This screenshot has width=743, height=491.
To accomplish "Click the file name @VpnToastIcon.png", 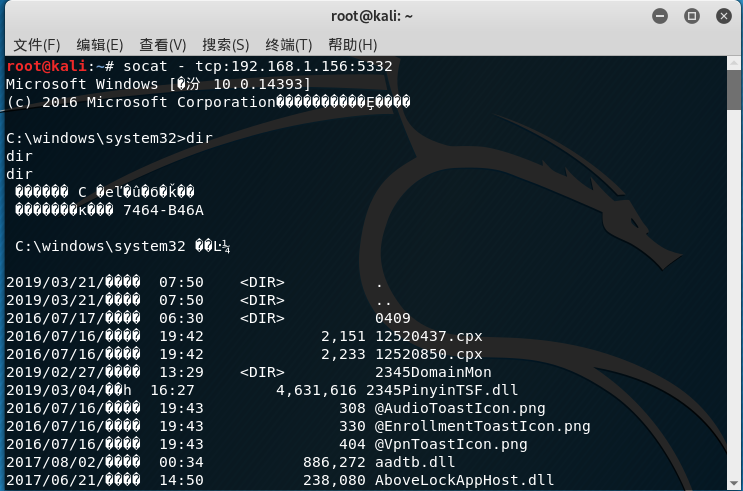I will click(451, 445).
